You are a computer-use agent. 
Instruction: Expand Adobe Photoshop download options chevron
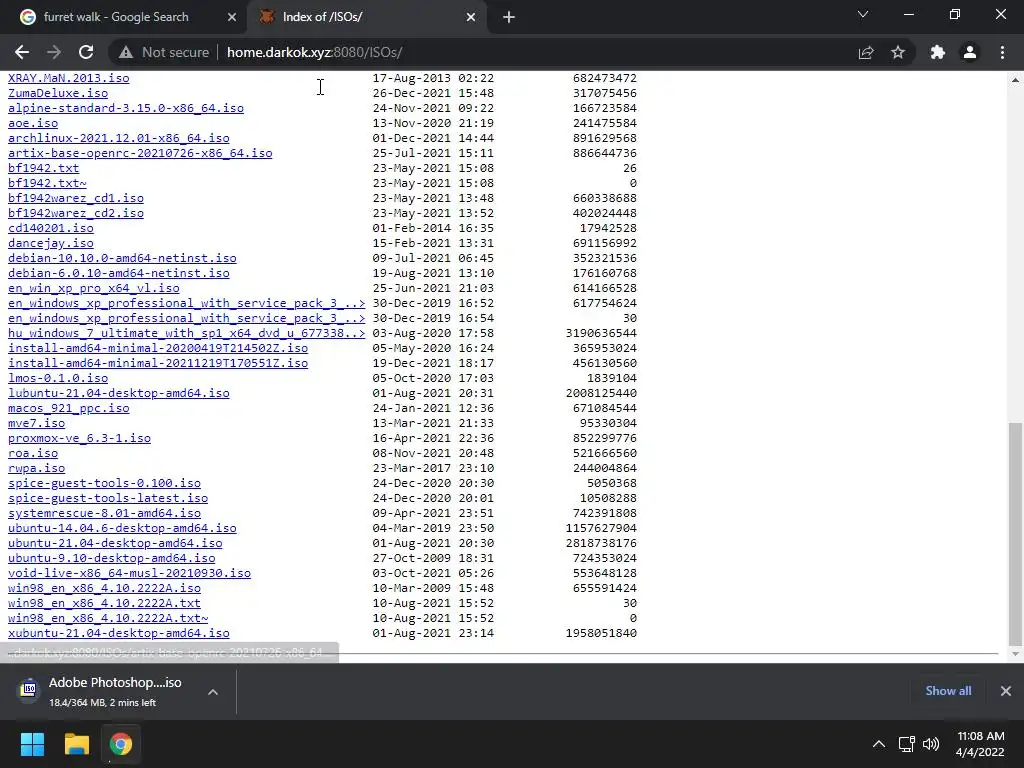[213, 692]
